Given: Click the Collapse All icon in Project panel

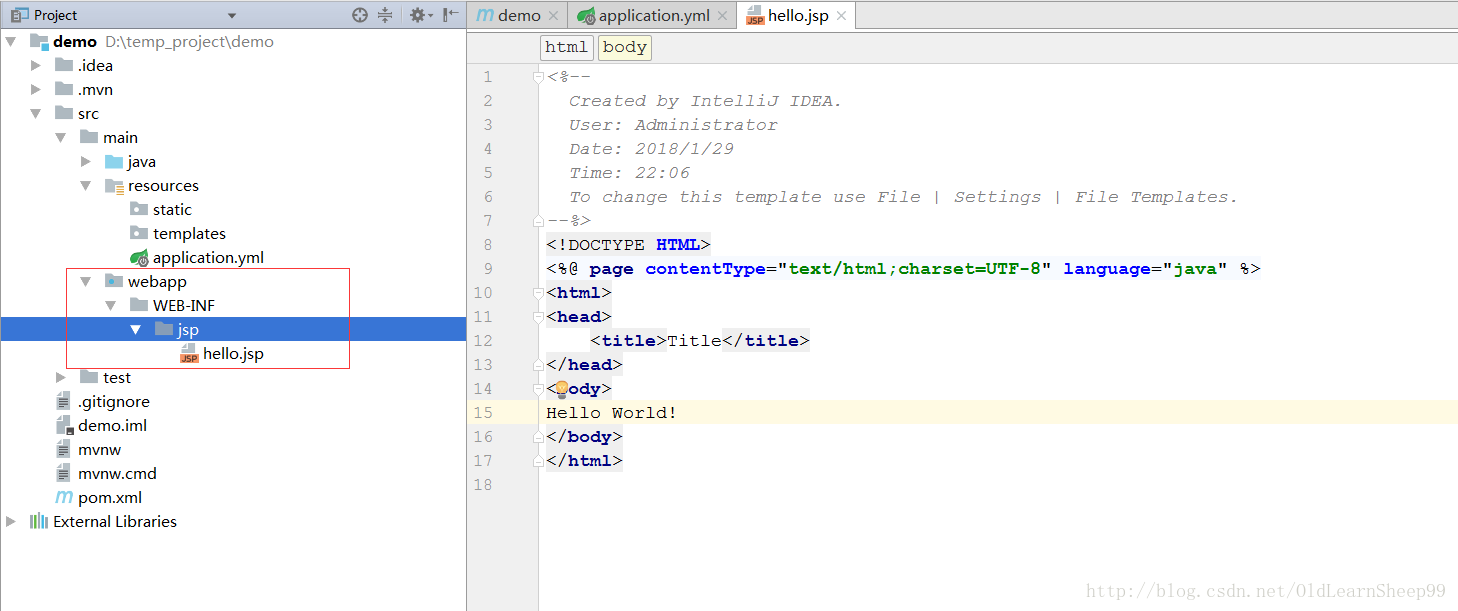Looking at the screenshot, I should 386,15.
